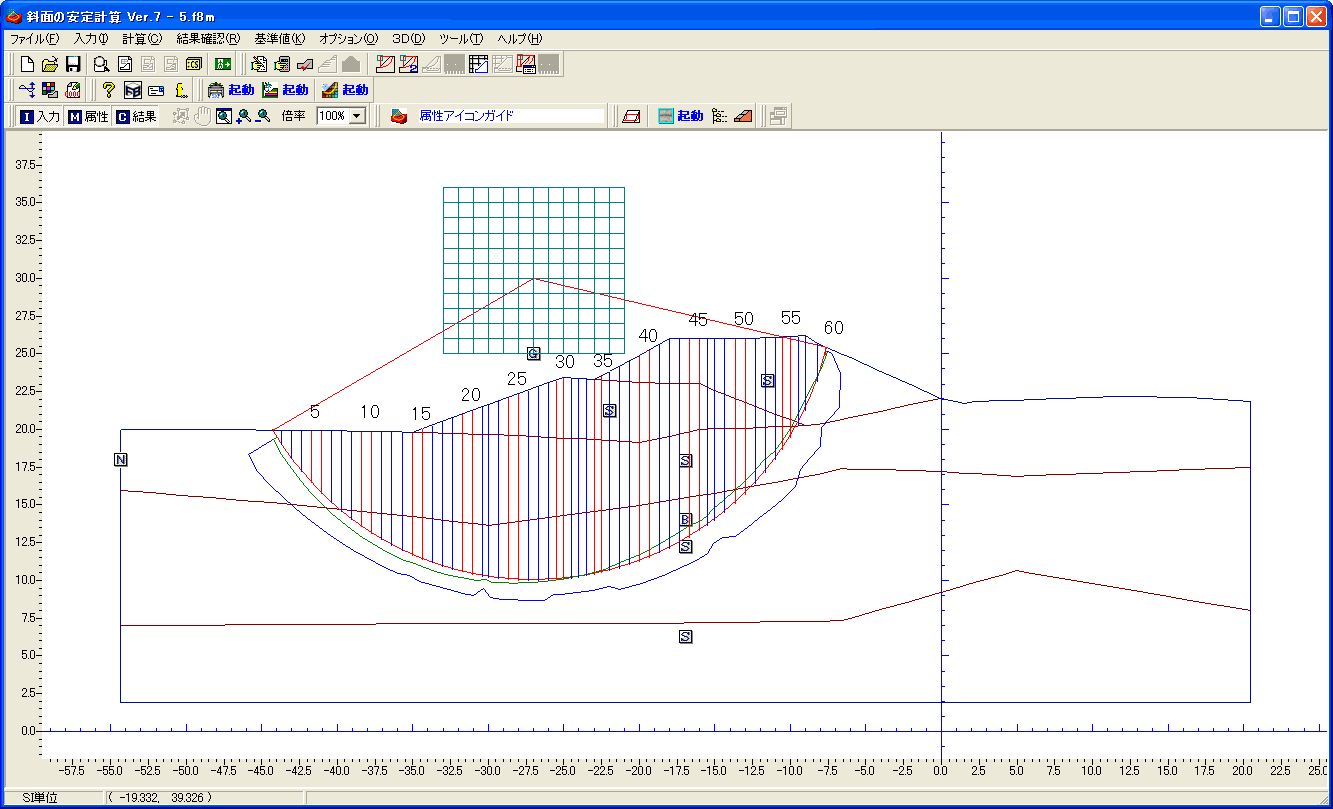Open the 倍率 100% zoom dropdown
Image resolution: width=1333 pixels, height=809 pixels.
click(357, 116)
